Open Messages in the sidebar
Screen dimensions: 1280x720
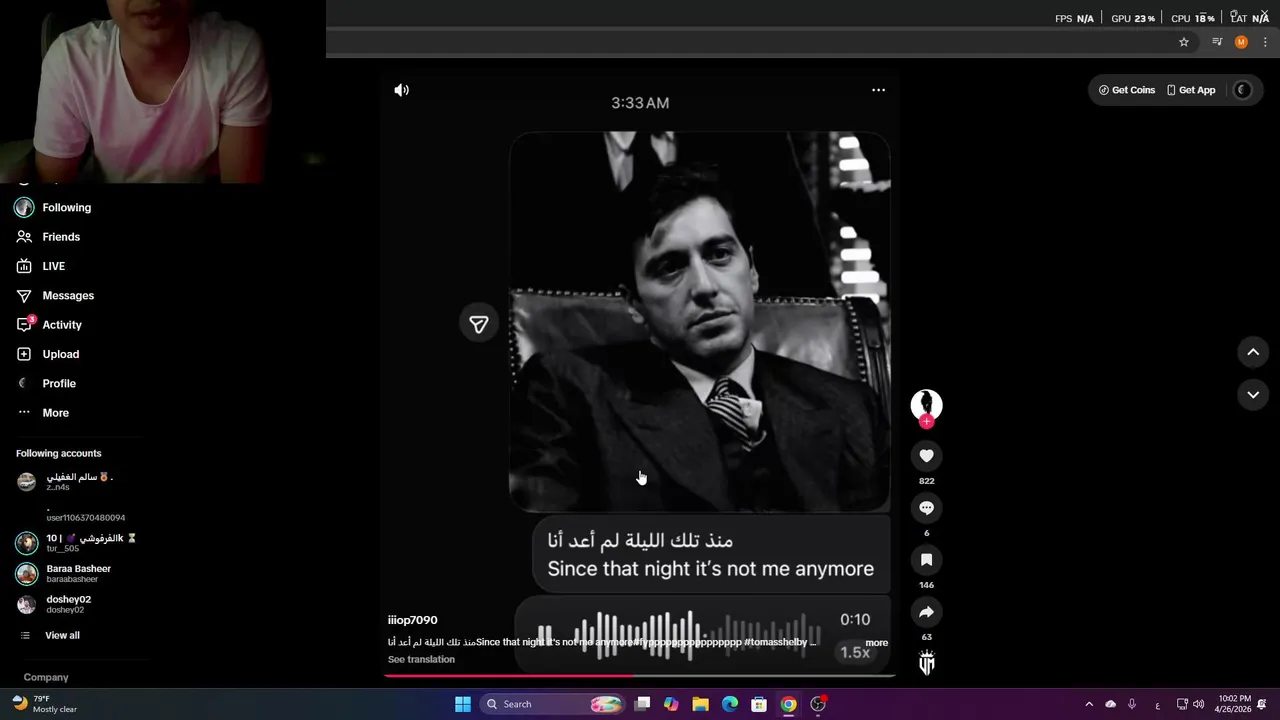(x=55, y=296)
